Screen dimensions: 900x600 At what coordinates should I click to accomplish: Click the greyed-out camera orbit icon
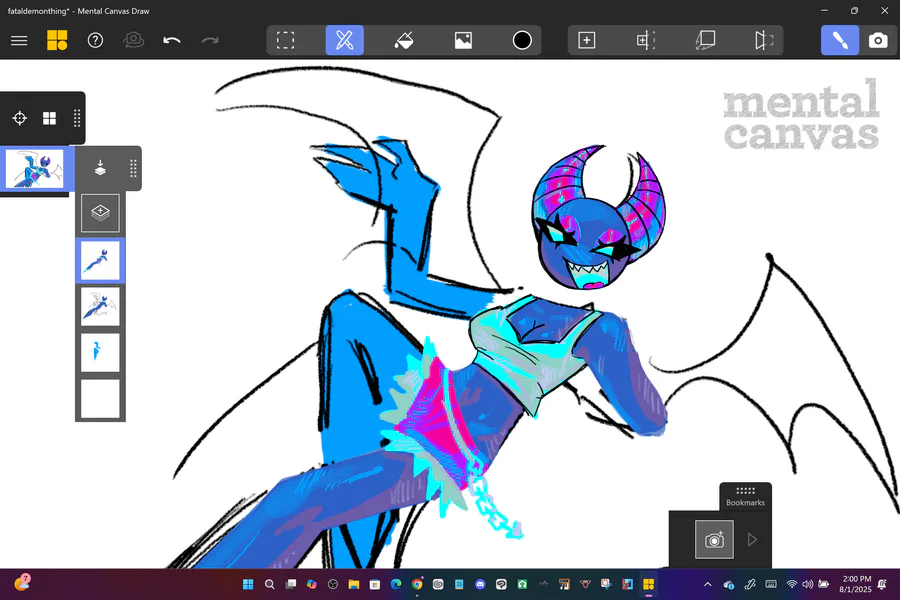(133, 40)
